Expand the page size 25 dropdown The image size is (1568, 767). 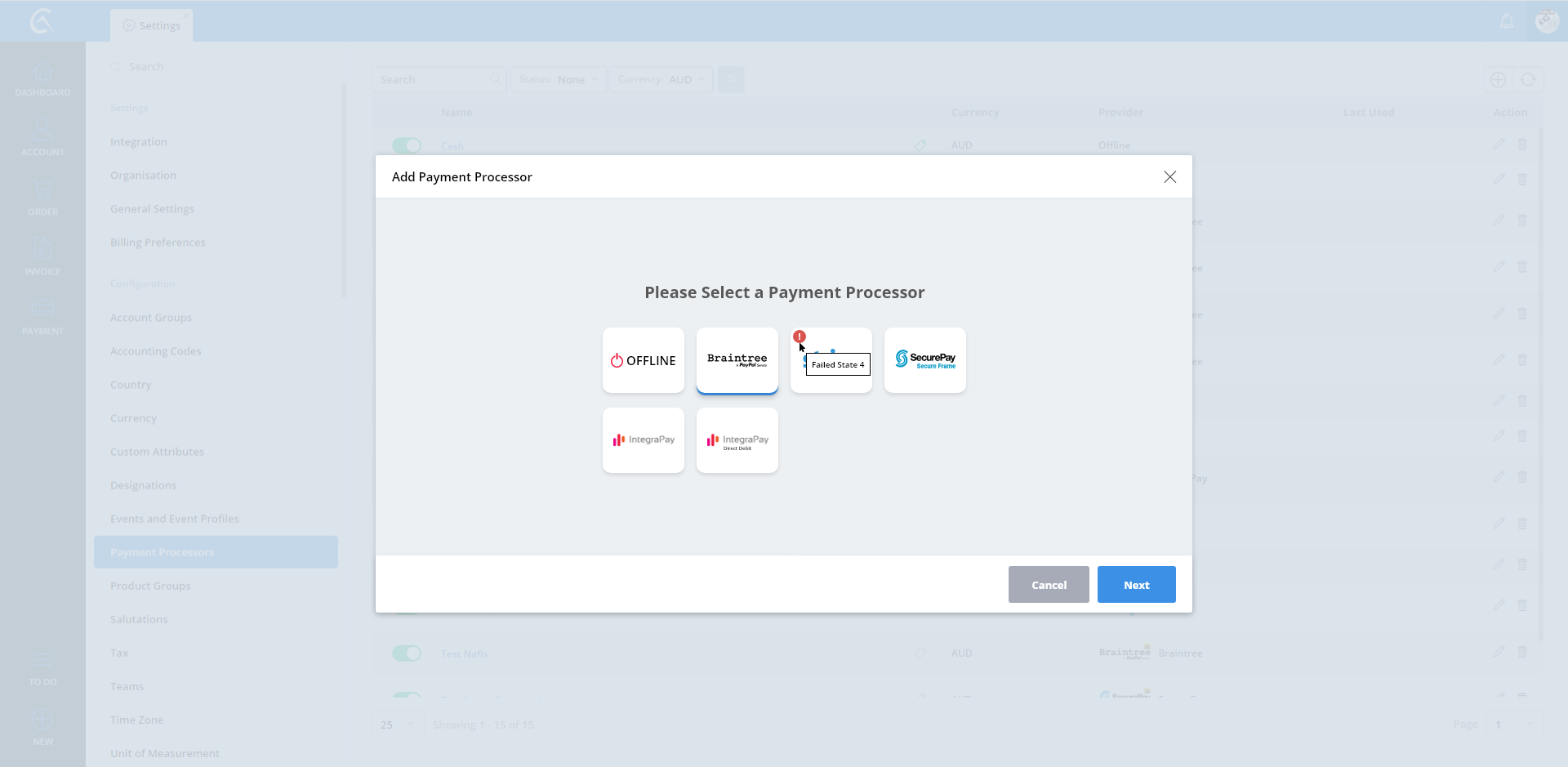coord(398,725)
